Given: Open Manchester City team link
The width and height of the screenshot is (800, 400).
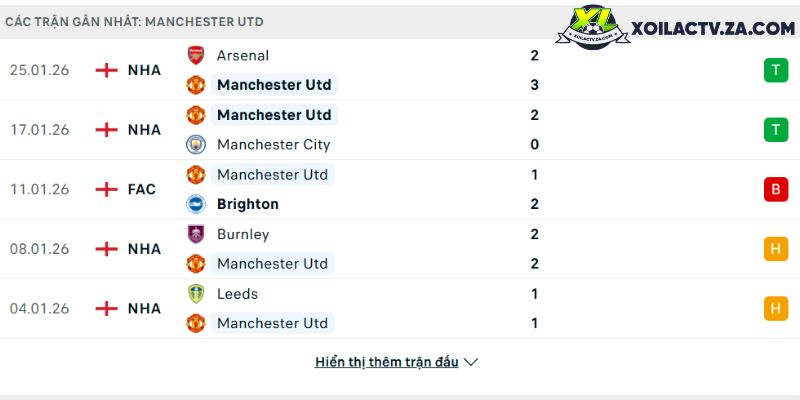Looking at the screenshot, I should (273, 144).
